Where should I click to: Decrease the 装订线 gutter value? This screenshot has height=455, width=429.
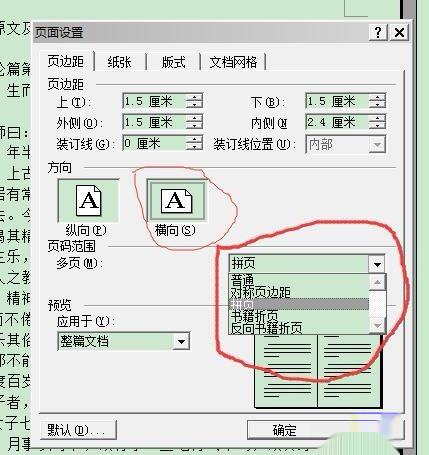click(194, 147)
